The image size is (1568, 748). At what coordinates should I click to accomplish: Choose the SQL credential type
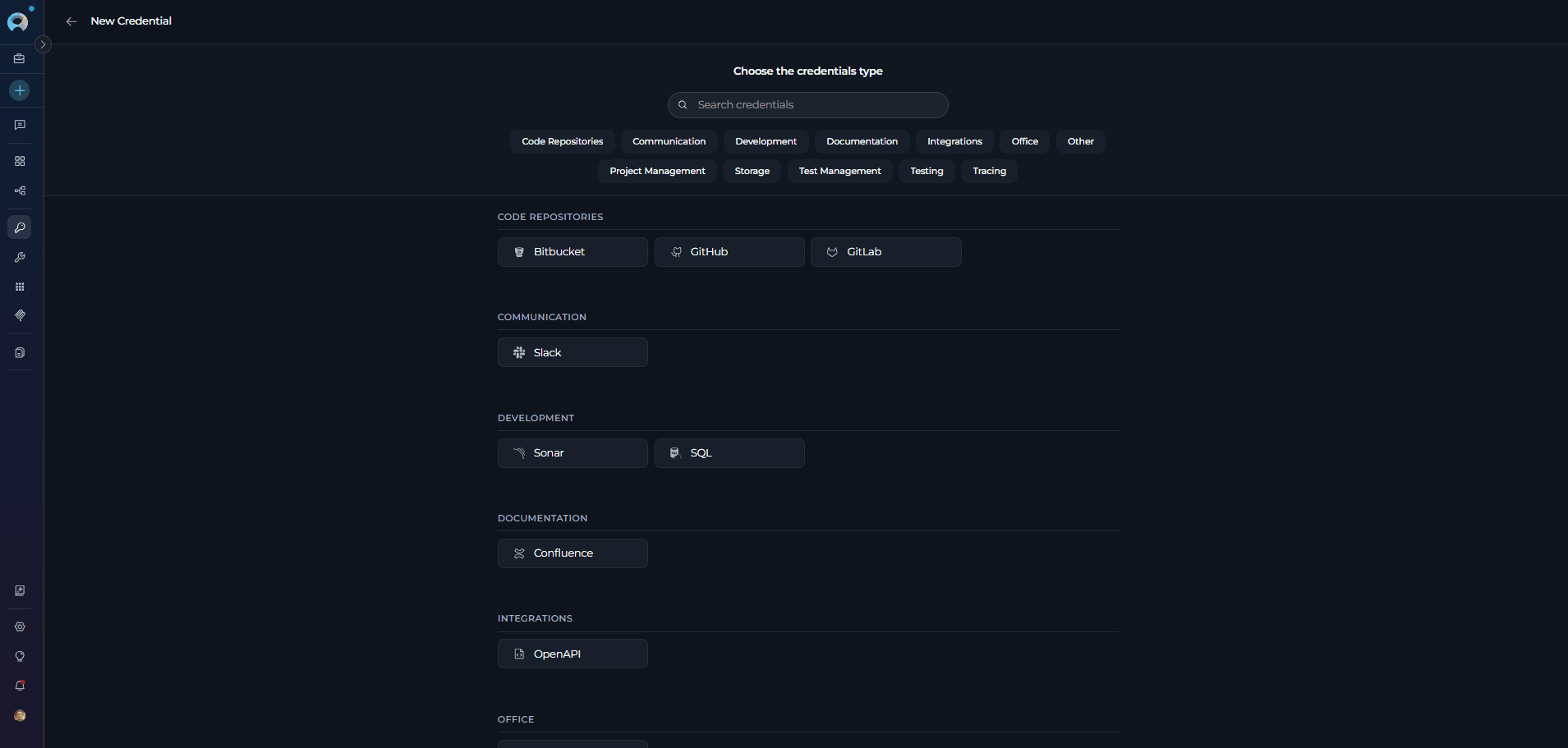coord(729,453)
